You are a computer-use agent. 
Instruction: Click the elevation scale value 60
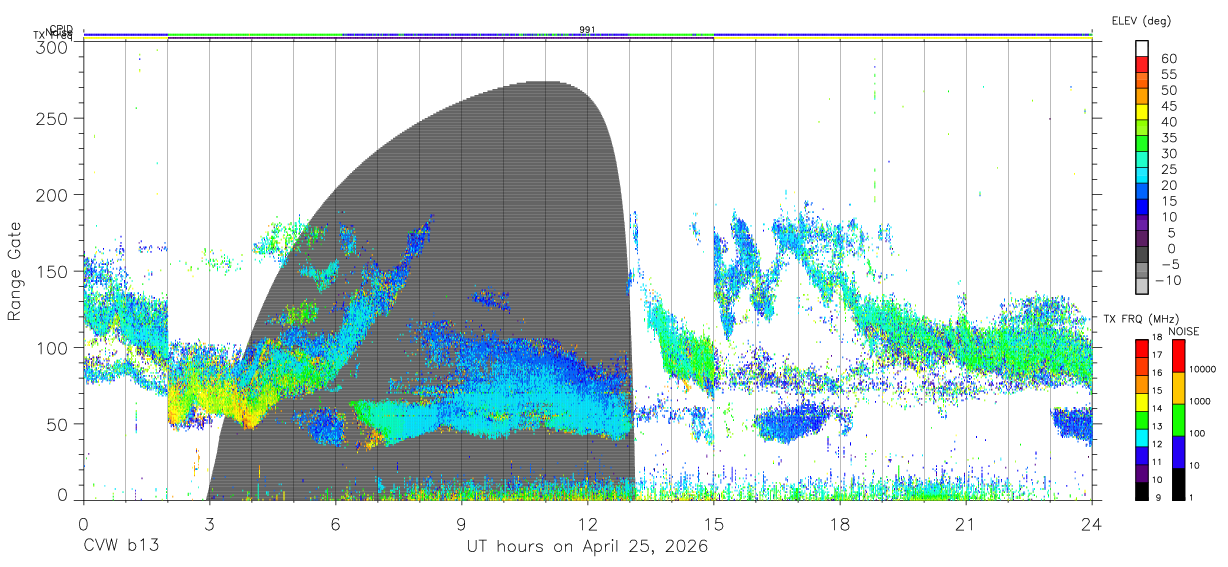coord(1168,59)
